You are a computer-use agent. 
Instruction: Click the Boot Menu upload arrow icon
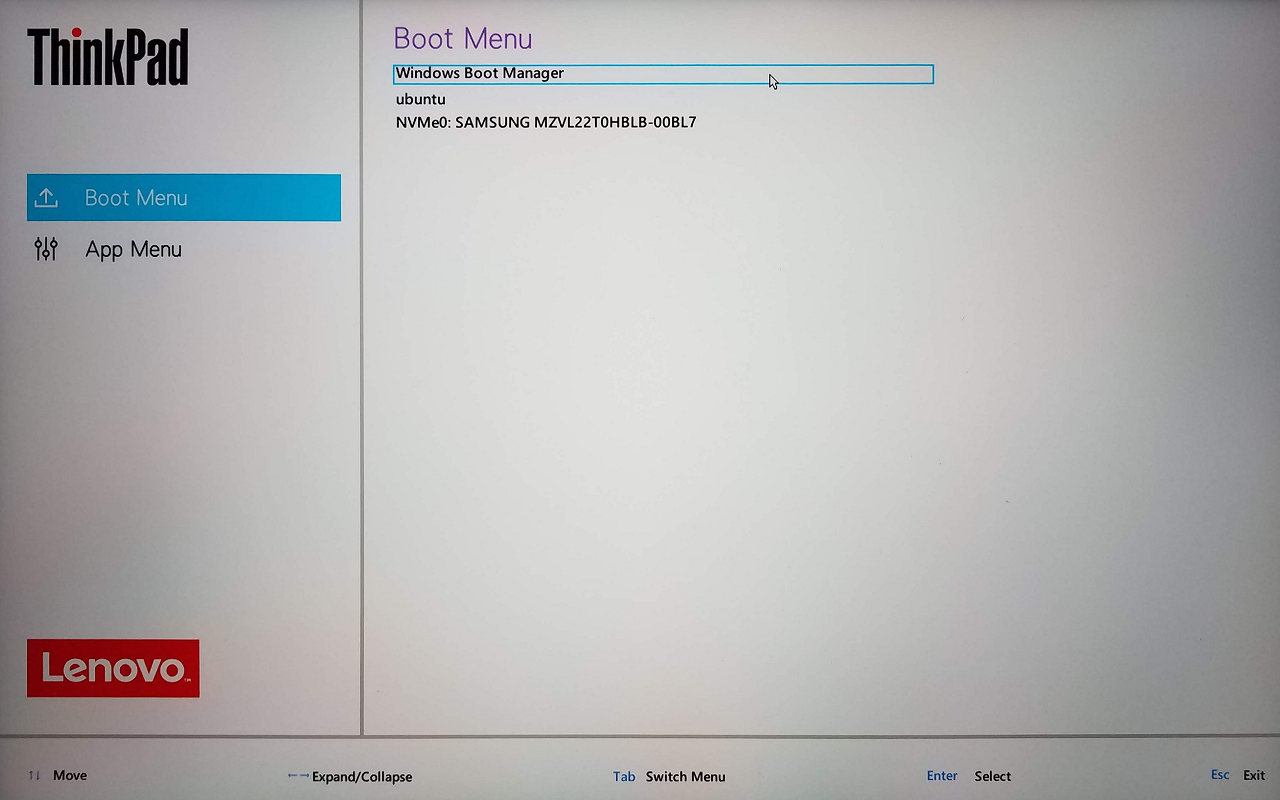click(46, 198)
